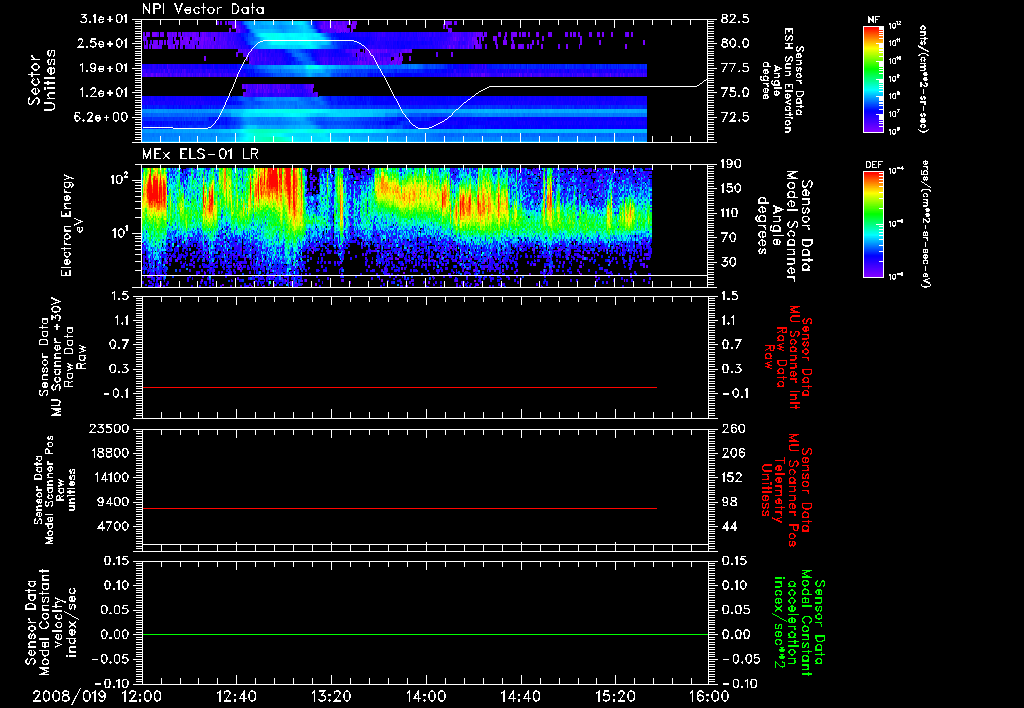This screenshot has height=708, width=1024.
Task: Click the 44 telemetry tick label
Action: point(730,526)
